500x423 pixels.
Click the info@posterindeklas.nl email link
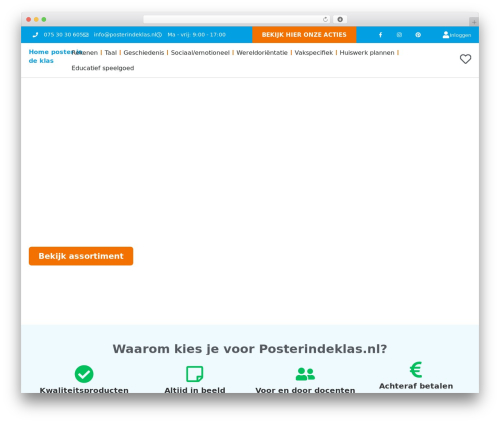pos(125,35)
